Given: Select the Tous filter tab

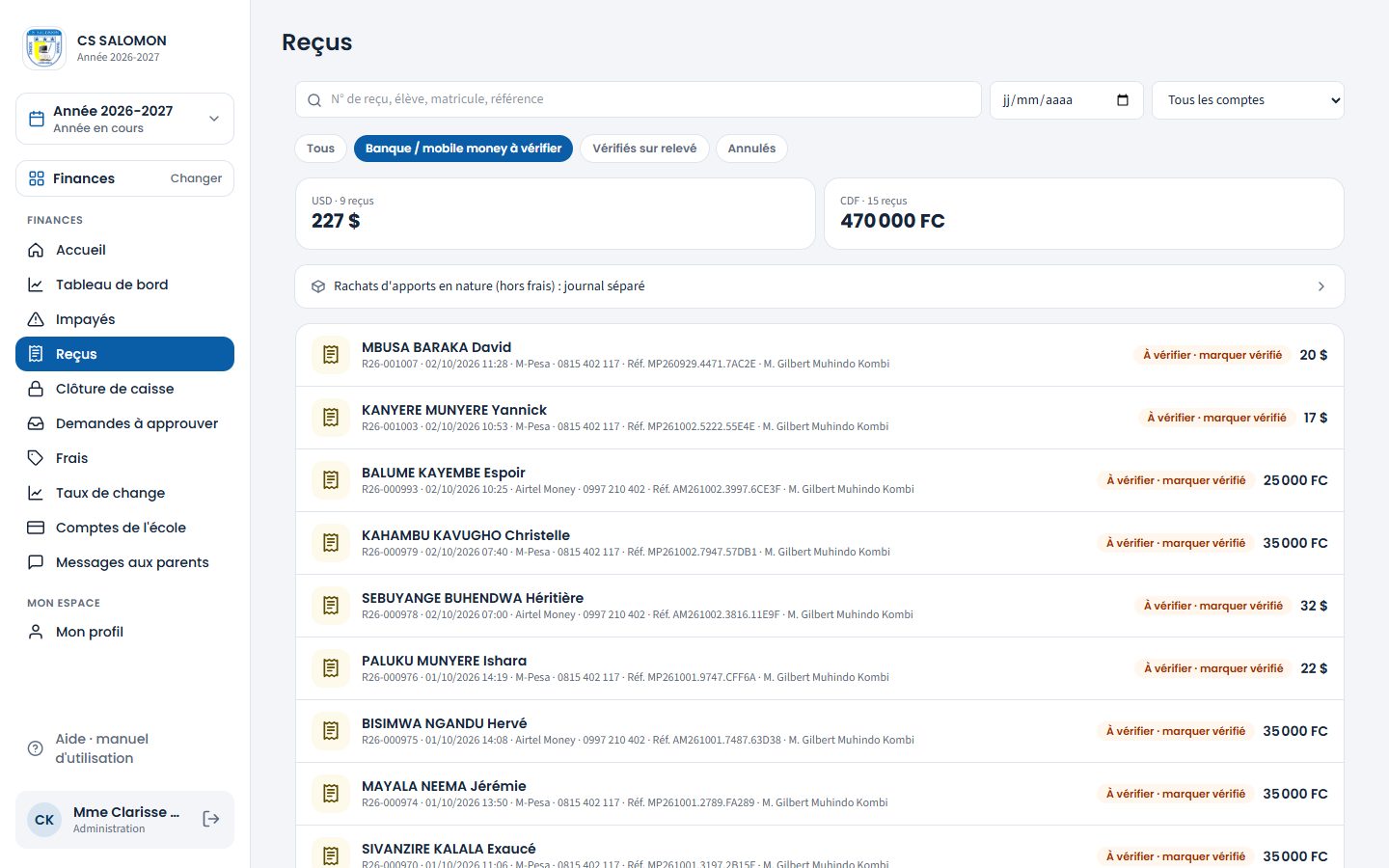Looking at the screenshot, I should click(x=320, y=149).
